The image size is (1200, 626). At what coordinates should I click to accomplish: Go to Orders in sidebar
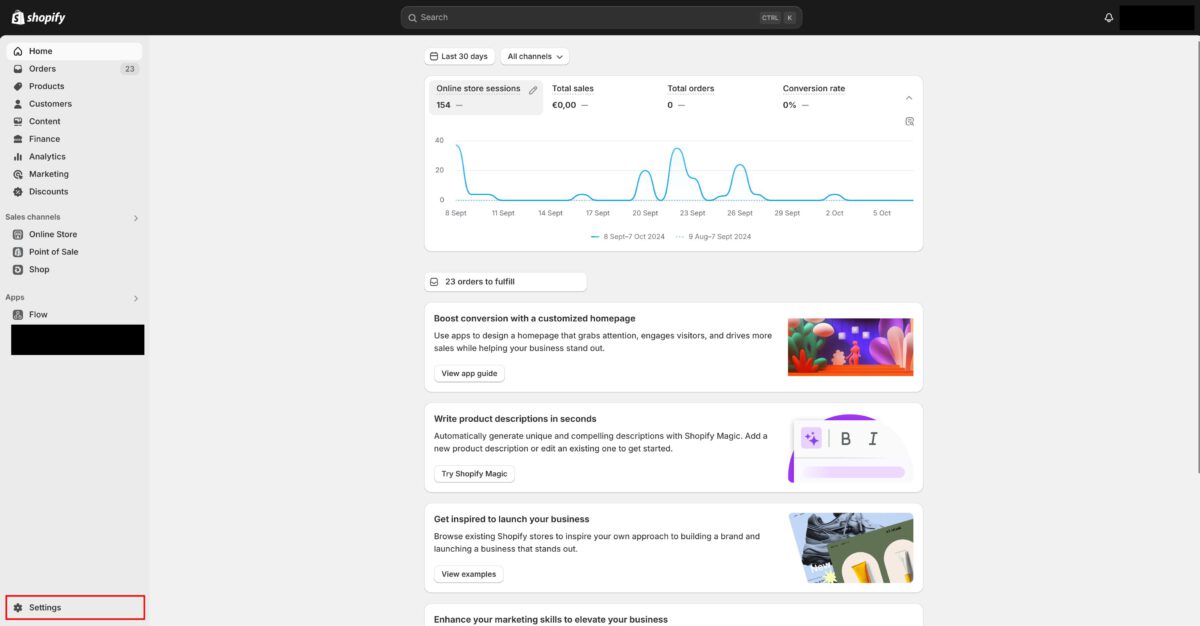point(42,69)
